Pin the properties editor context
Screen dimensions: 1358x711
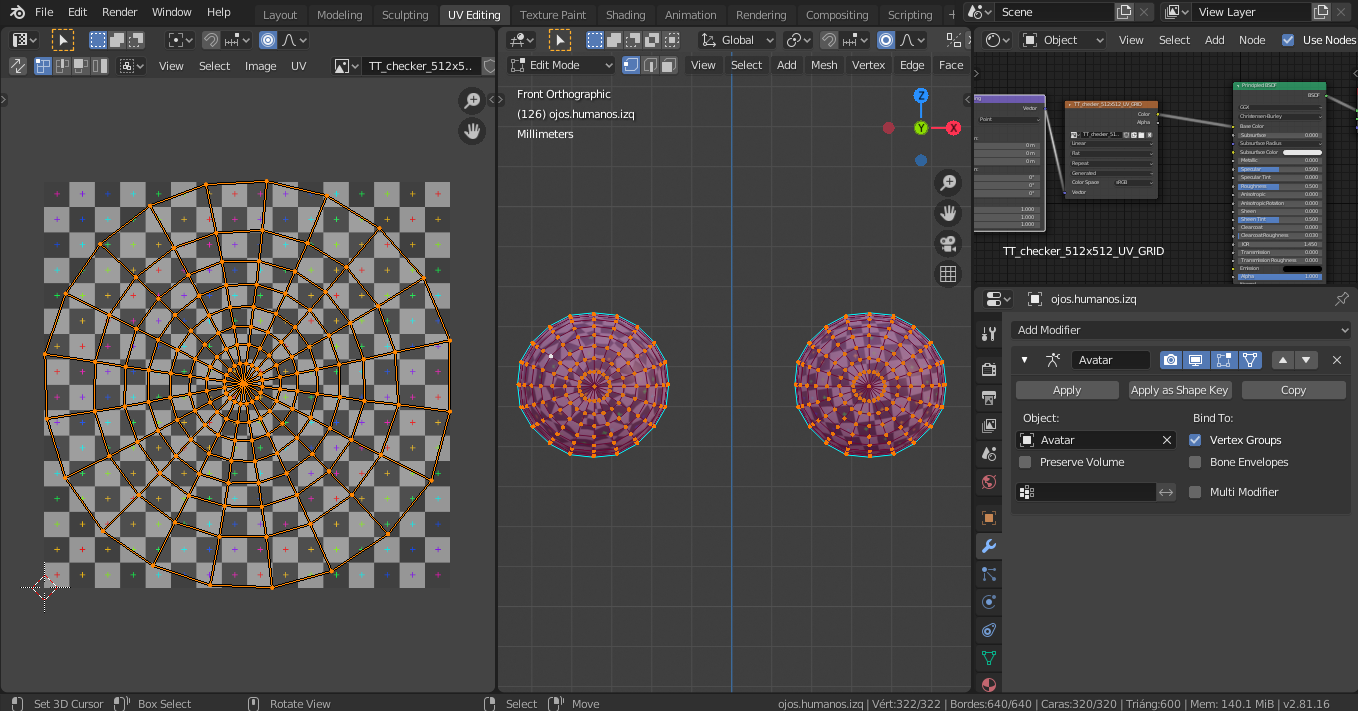(1341, 299)
